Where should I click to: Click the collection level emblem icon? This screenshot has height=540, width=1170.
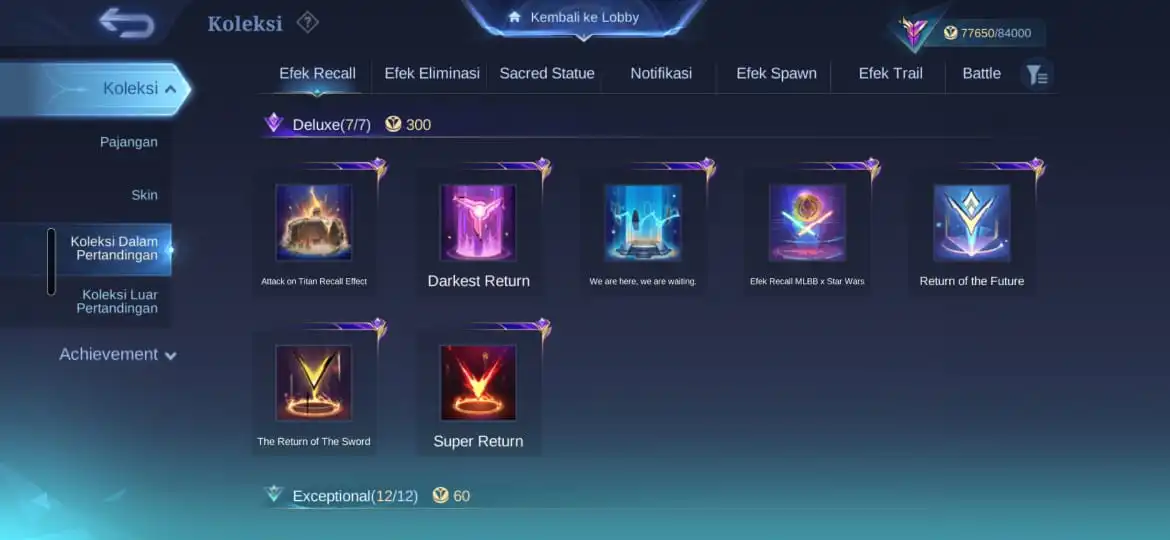click(913, 33)
